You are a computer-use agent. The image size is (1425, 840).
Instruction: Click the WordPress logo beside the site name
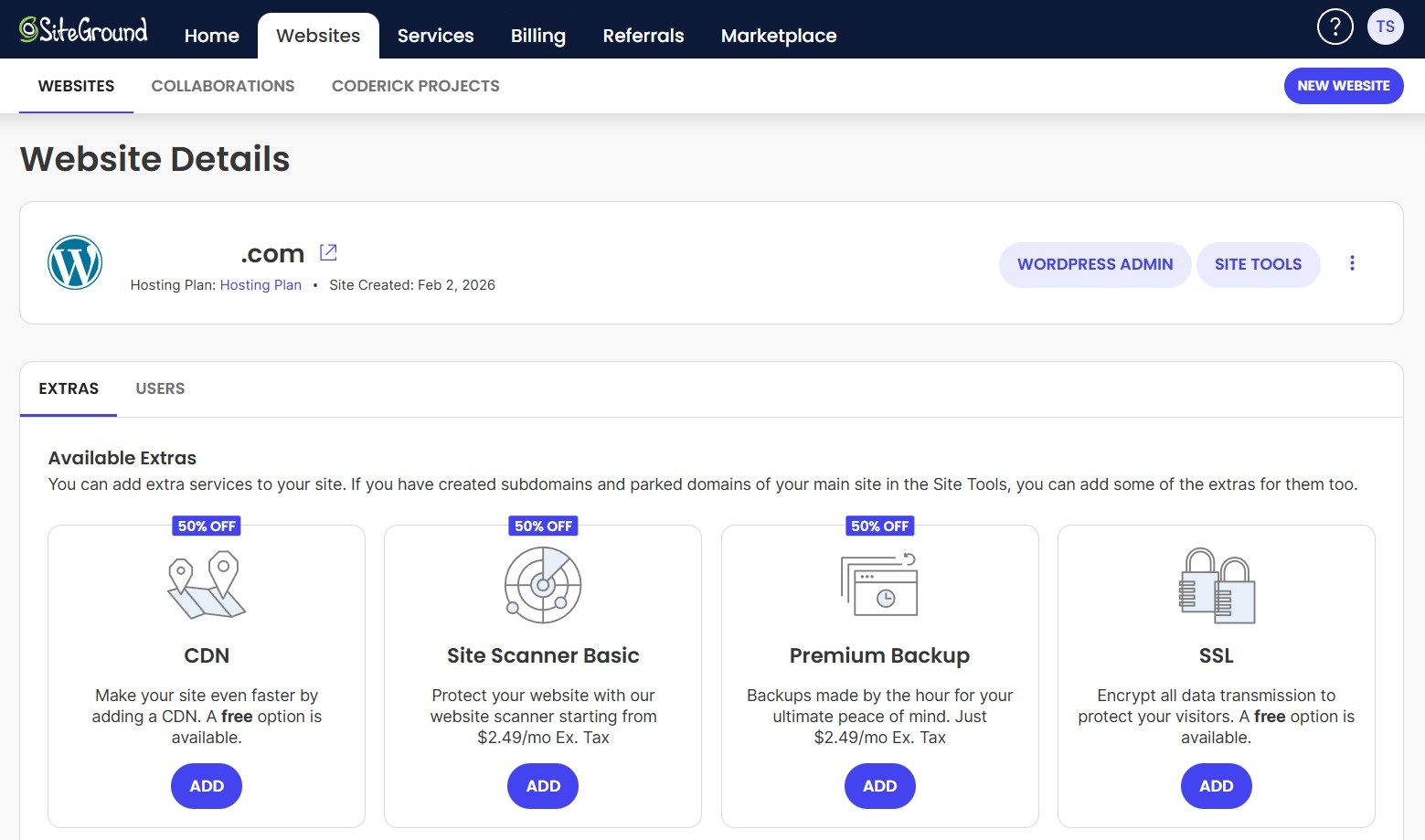75,262
